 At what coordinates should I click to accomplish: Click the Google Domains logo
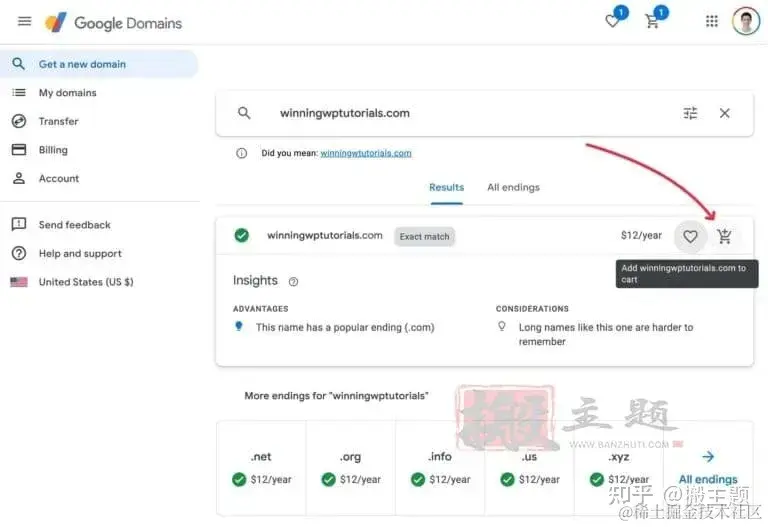point(113,23)
